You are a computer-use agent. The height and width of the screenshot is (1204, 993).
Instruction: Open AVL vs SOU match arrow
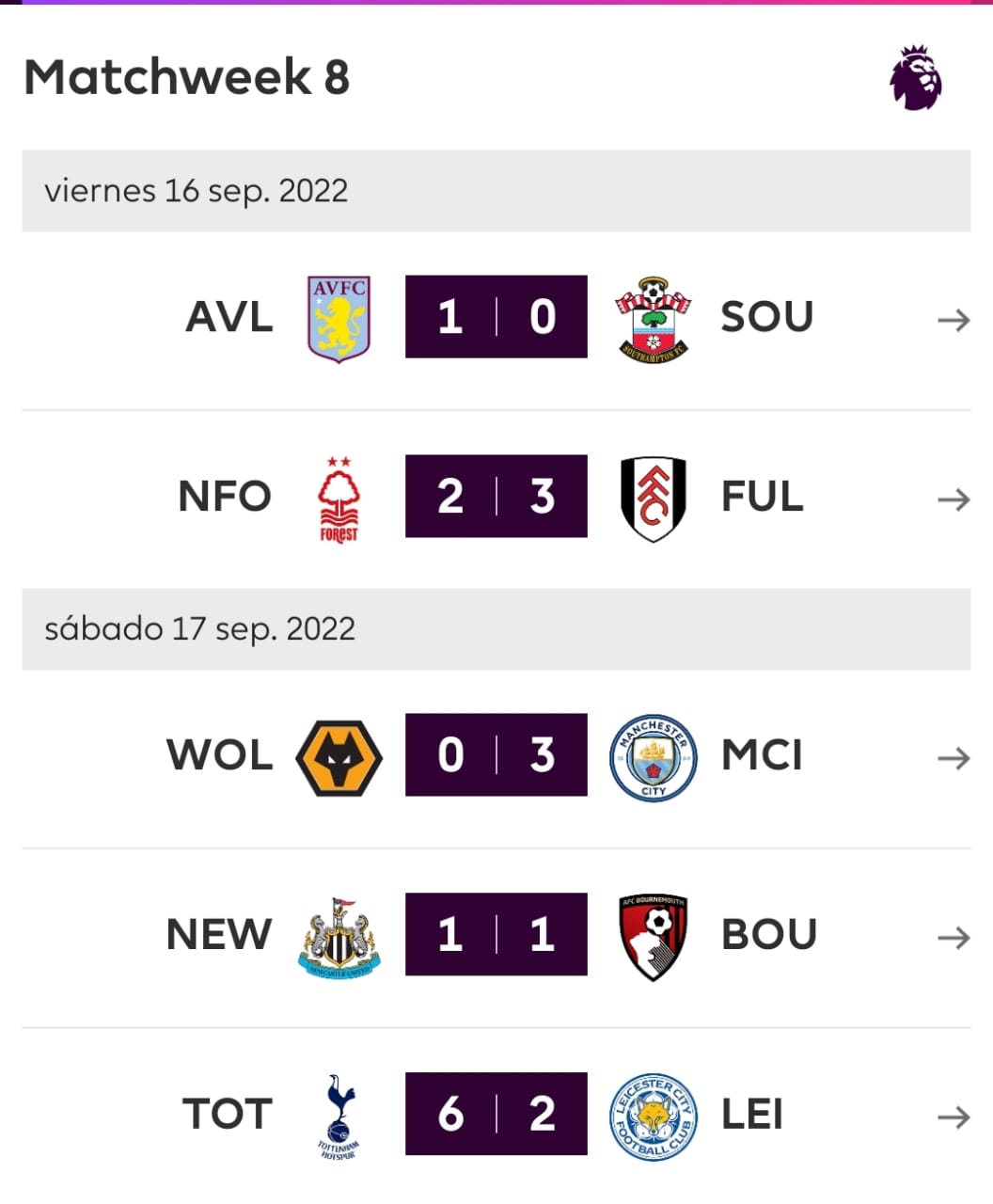[x=954, y=321]
